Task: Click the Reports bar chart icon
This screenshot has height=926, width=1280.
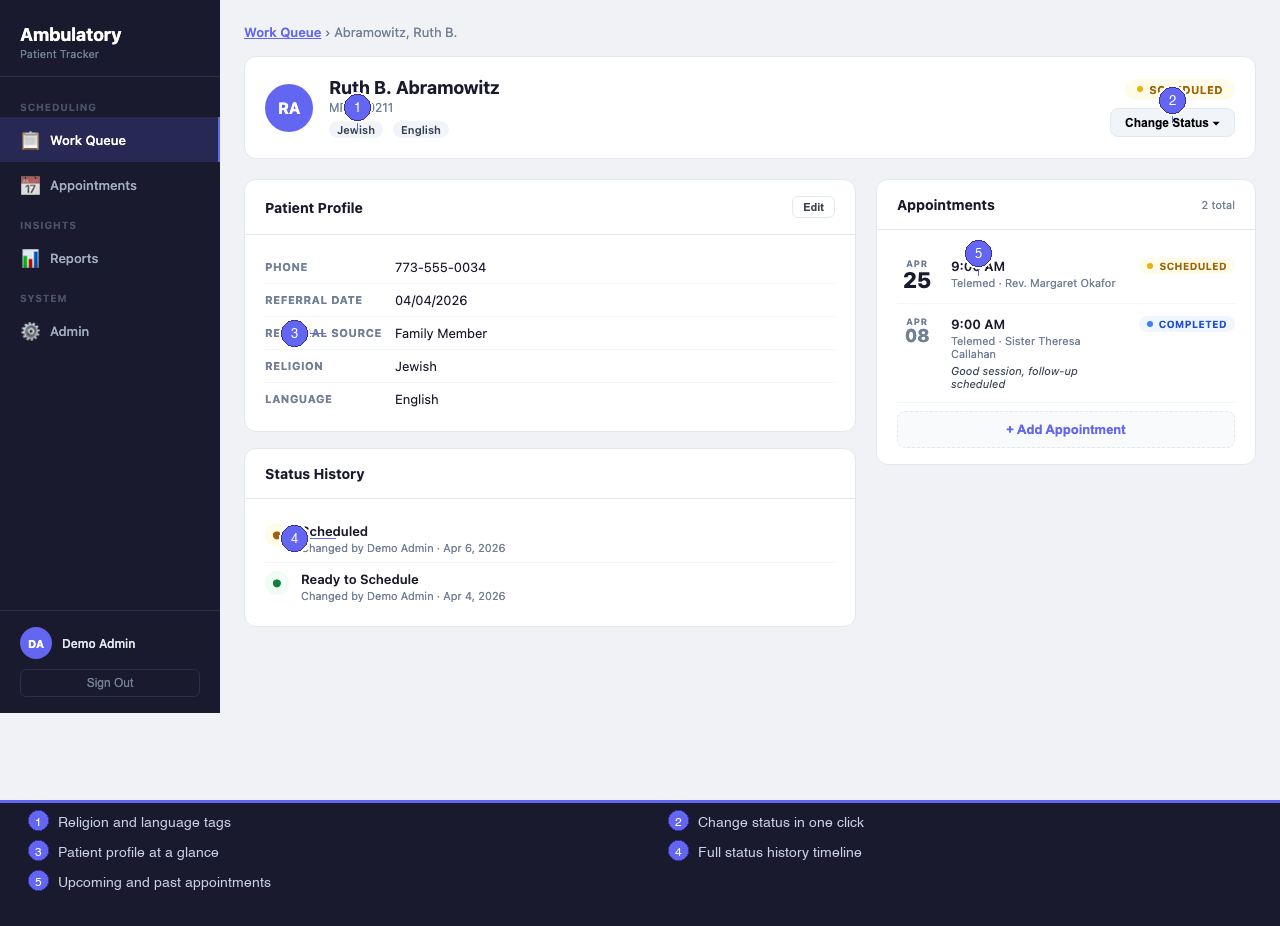Action: point(31,259)
